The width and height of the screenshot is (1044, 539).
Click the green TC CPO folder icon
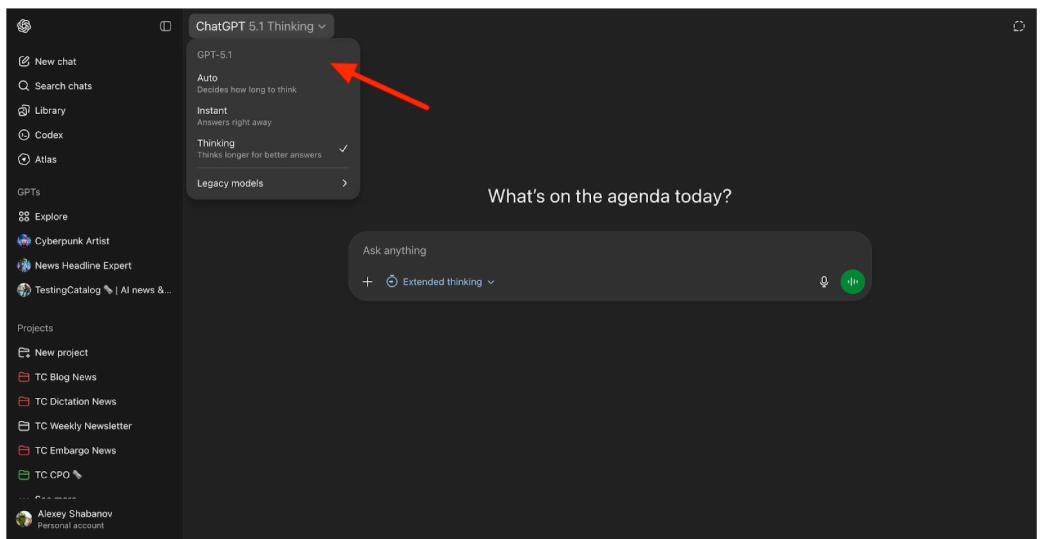point(24,475)
